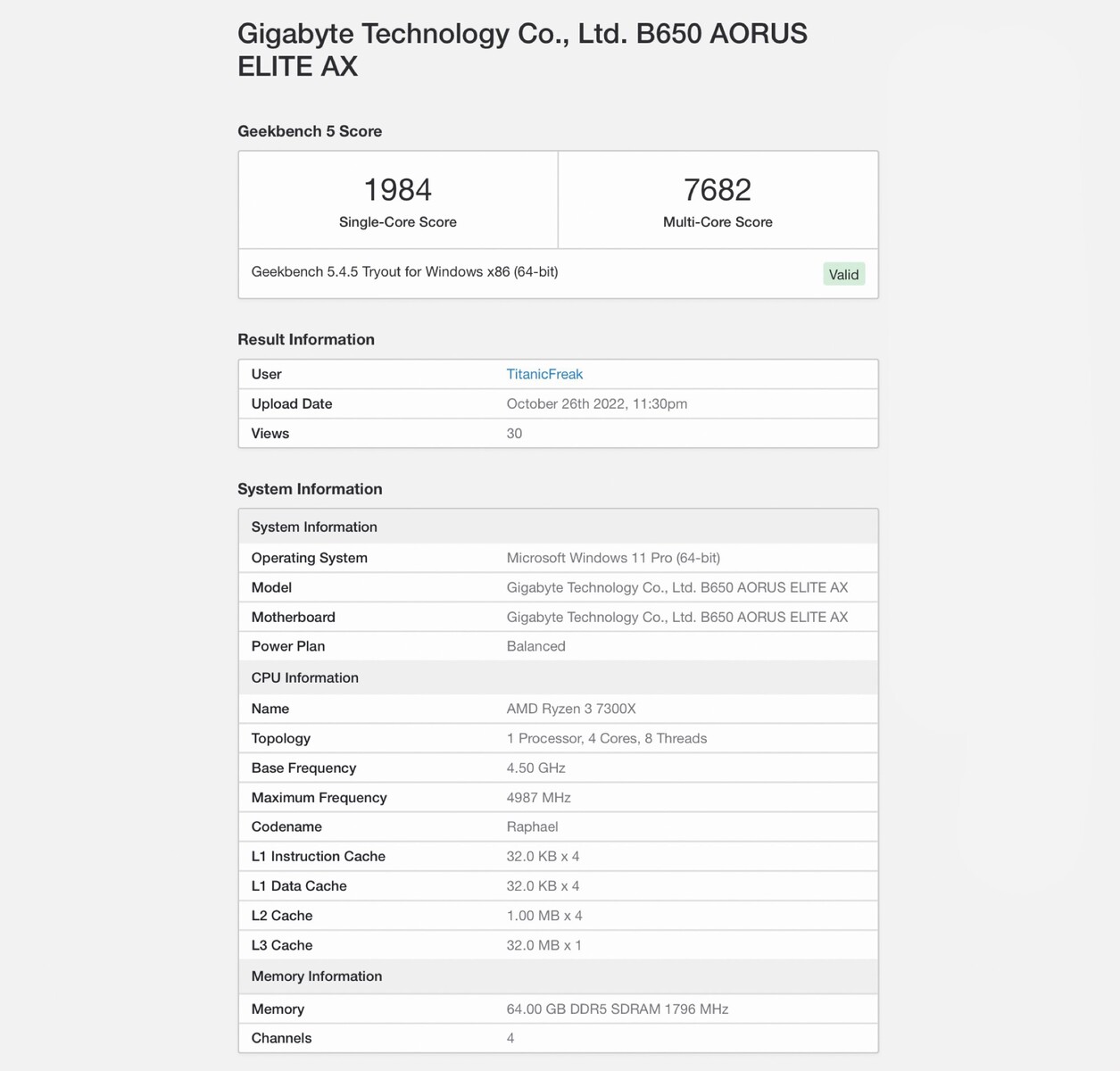Image resolution: width=1120 pixels, height=1071 pixels.
Task: Select the L2 Cache value 1.00 MB x 4
Action: [x=544, y=916]
